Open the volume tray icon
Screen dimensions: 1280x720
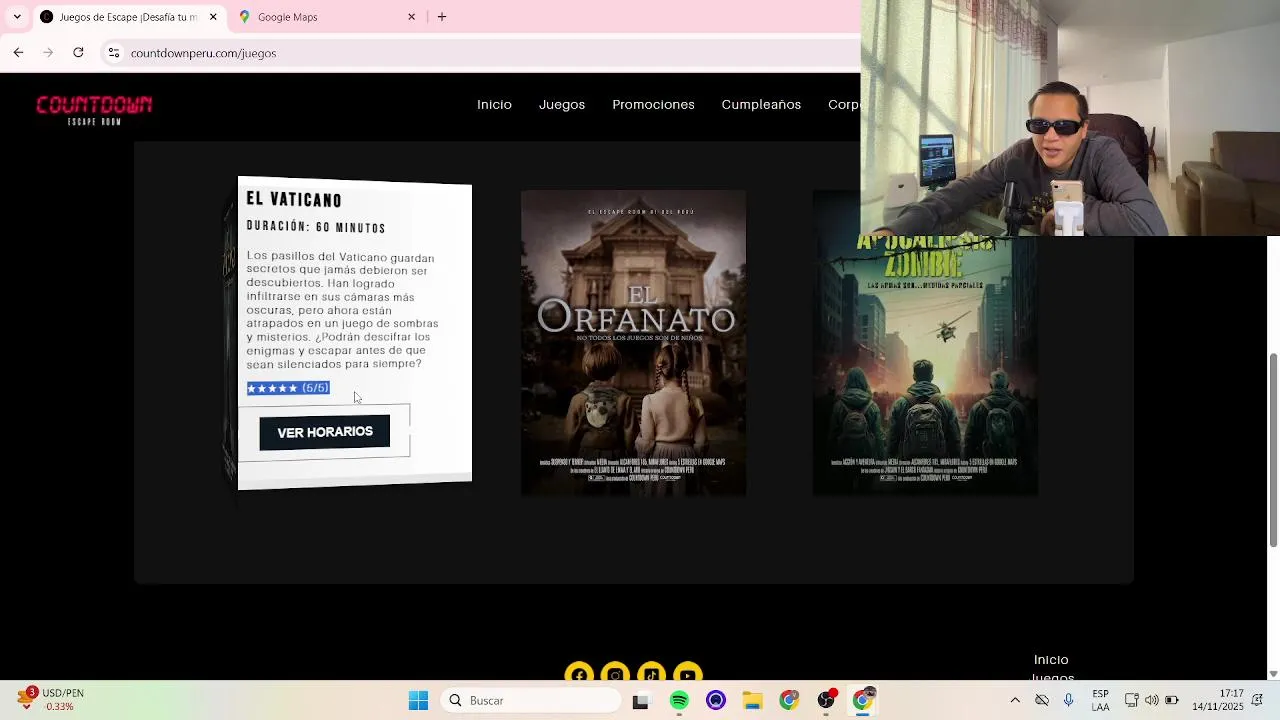coord(1151,701)
